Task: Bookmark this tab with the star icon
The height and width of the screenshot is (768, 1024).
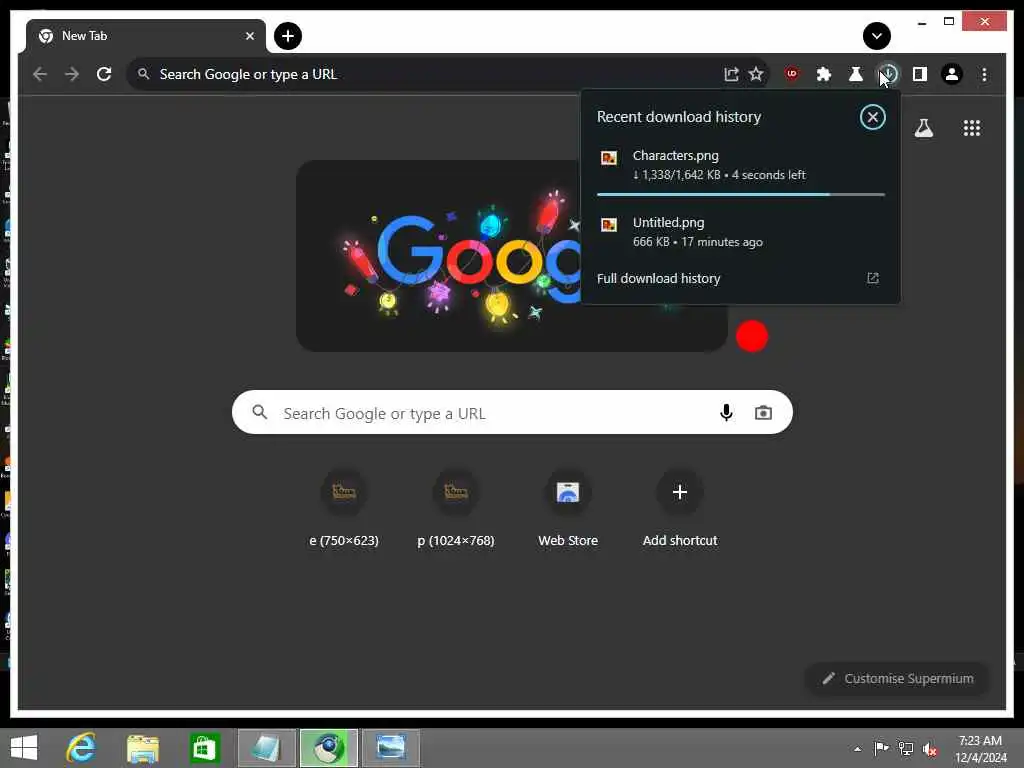Action: 756,74
